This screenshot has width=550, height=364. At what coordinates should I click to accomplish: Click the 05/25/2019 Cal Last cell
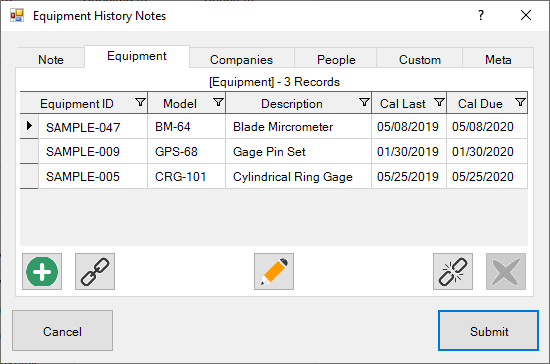[409, 176]
